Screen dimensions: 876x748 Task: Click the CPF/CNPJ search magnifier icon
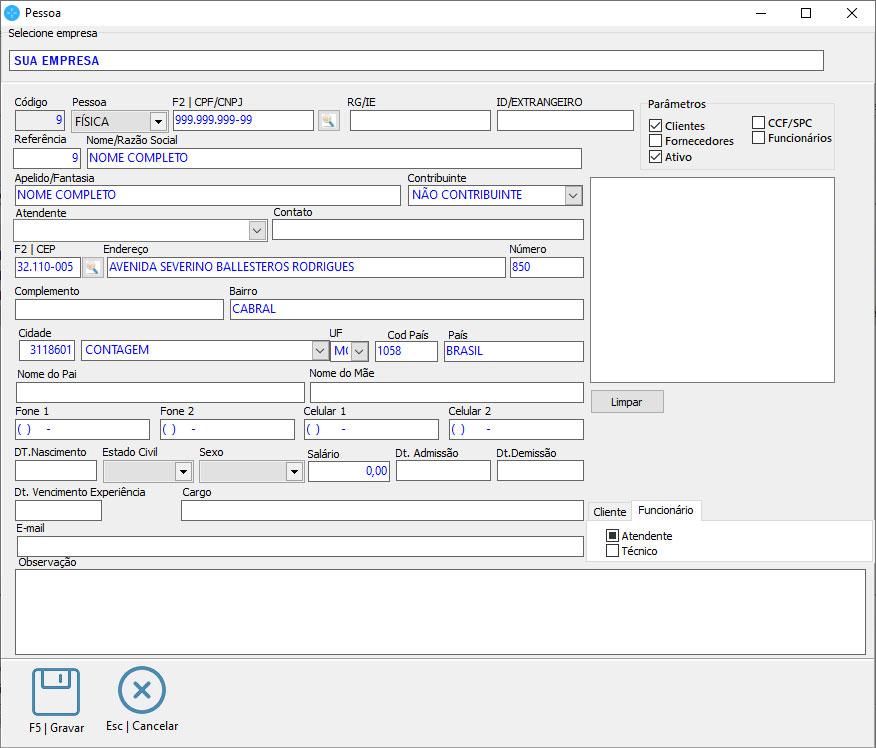click(x=328, y=121)
